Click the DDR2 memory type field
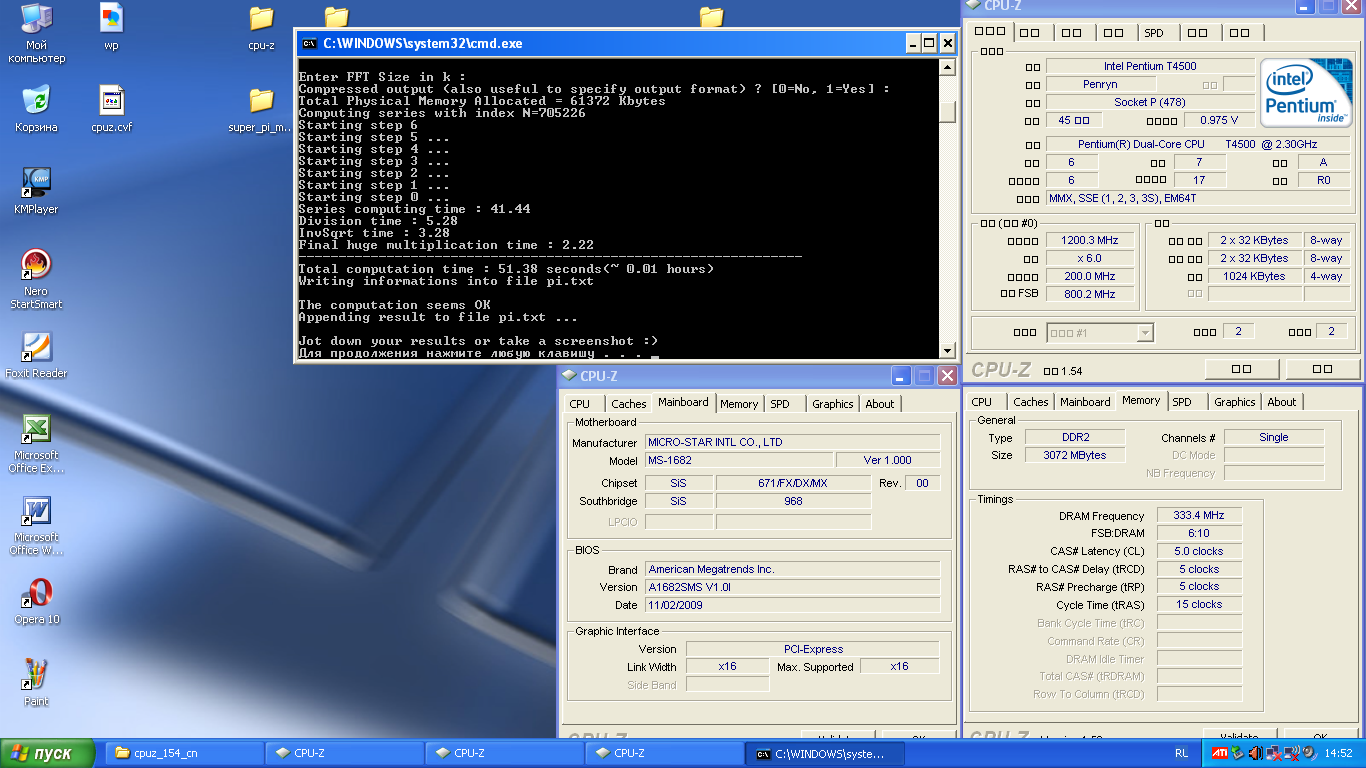Screen dimensions: 1366x768 [x=1076, y=437]
